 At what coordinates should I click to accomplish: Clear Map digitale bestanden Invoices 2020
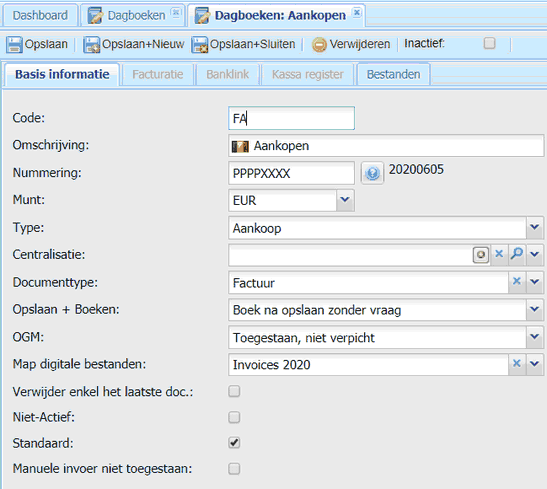(517, 363)
